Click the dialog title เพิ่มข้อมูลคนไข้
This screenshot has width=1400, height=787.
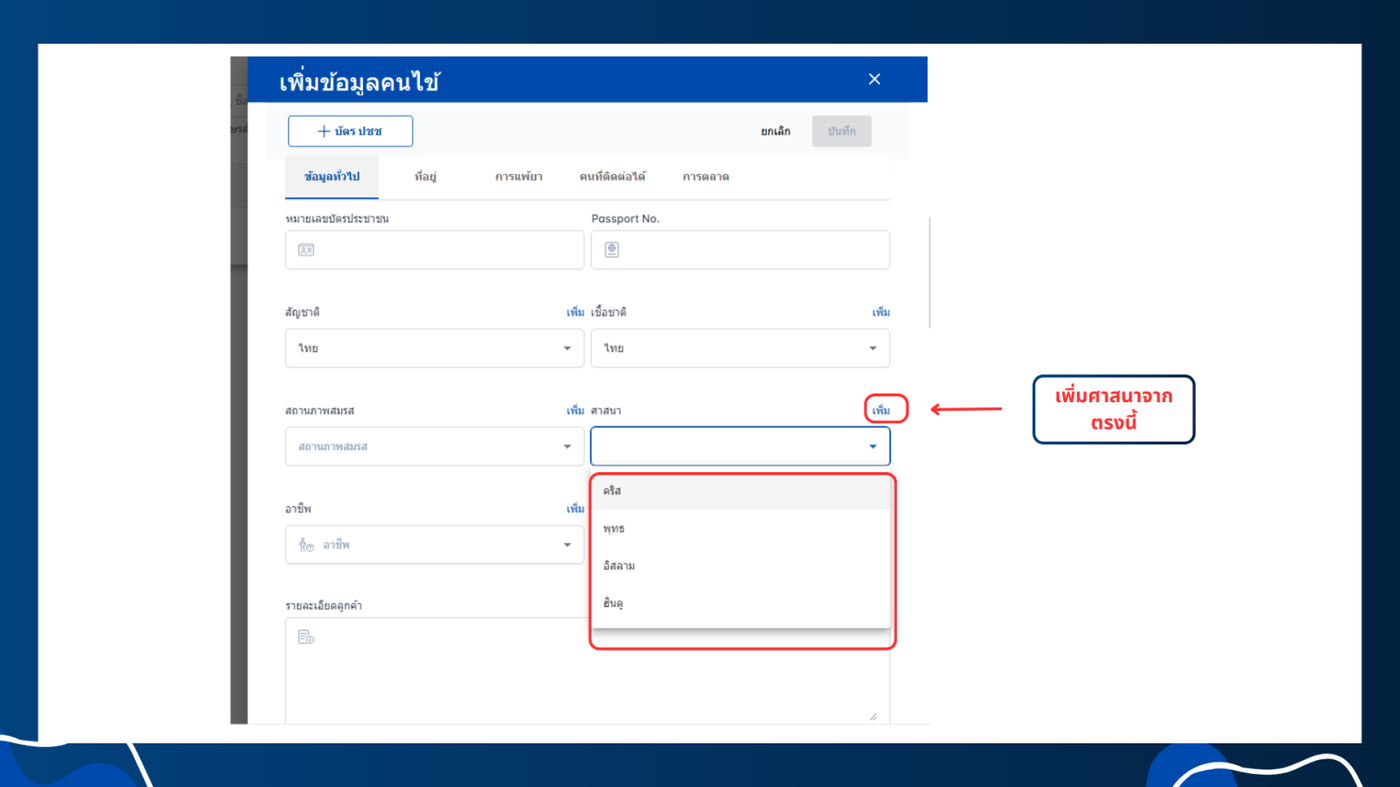pos(358,81)
